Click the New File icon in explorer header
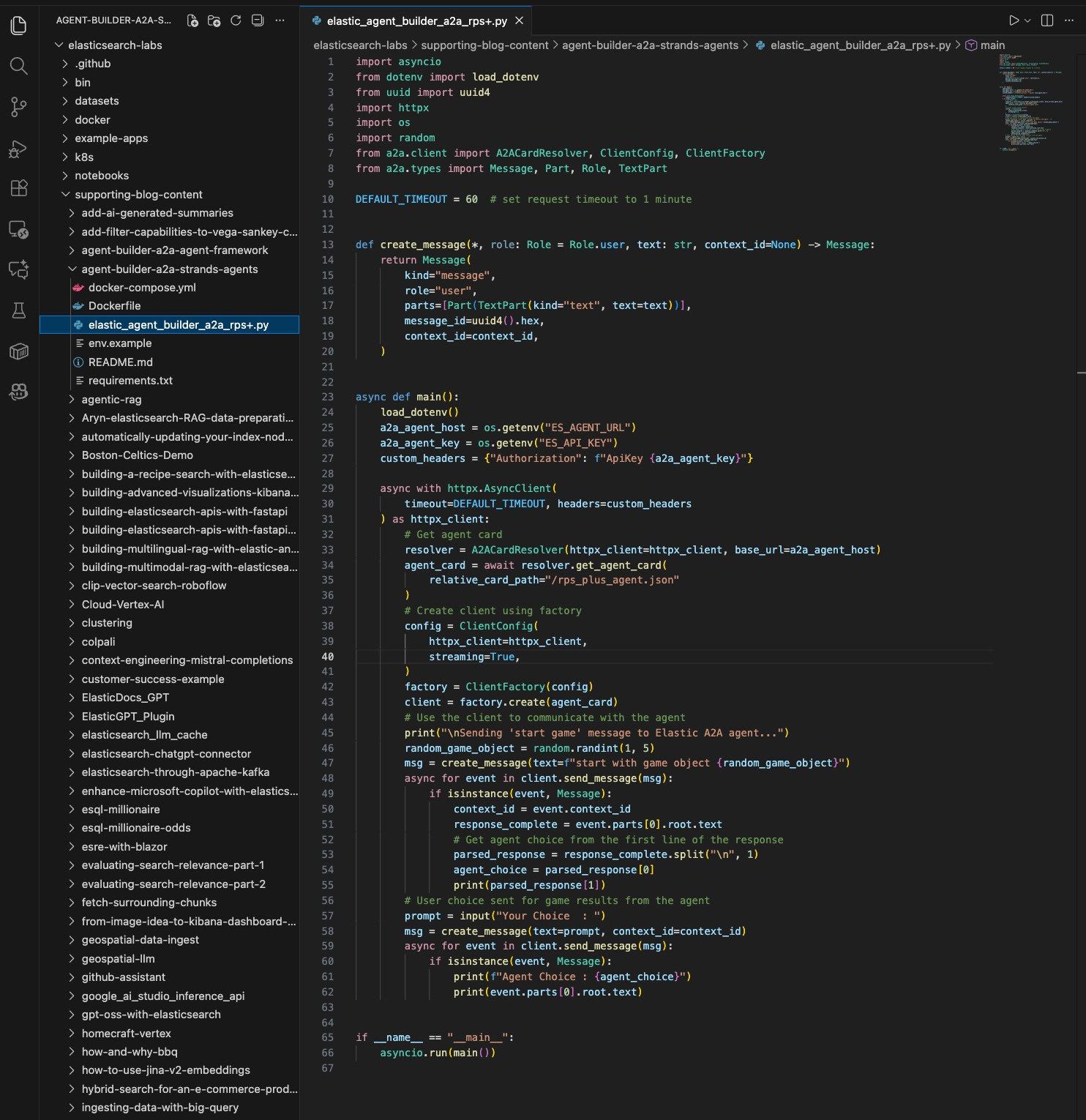The height and width of the screenshot is (1120, 1086). pos(192,20)
